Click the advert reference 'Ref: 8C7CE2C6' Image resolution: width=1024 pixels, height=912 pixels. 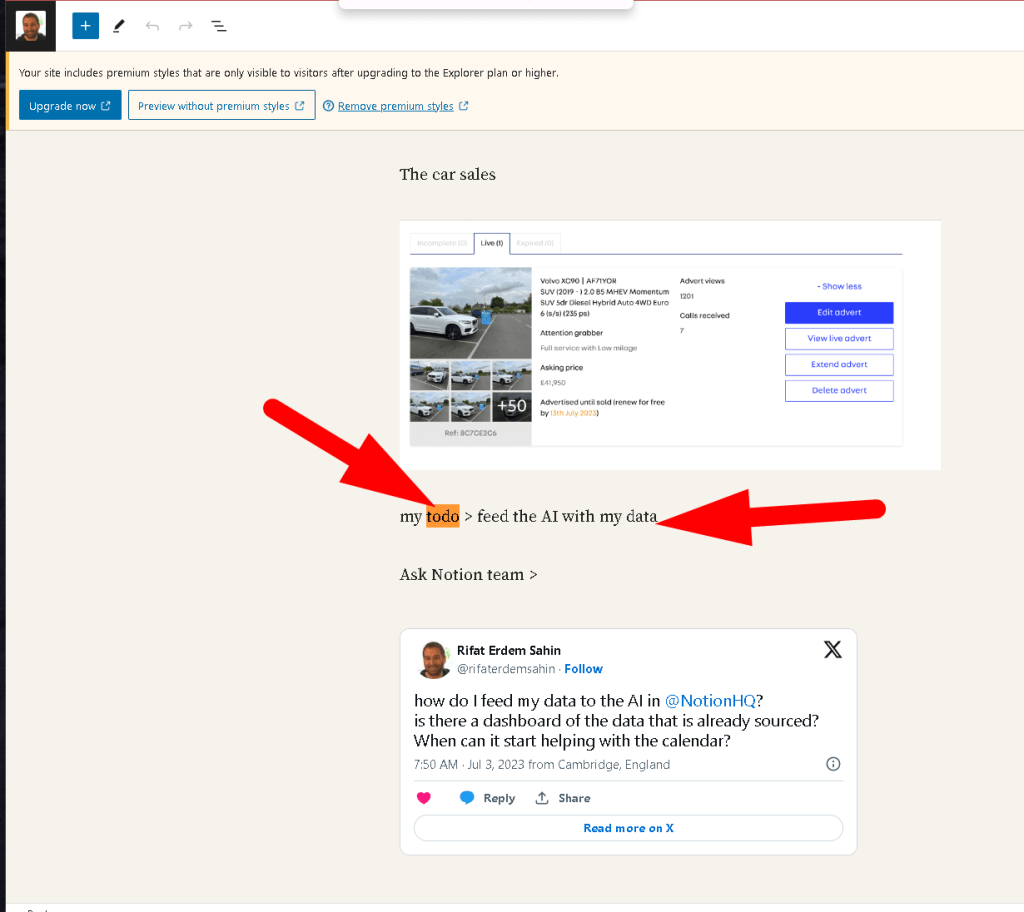pos(470,433)
